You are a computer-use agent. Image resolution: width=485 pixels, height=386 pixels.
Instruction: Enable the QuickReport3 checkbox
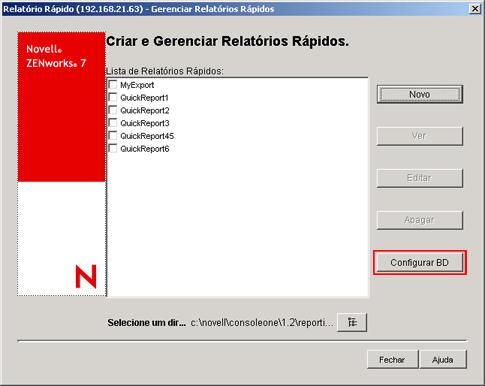(x=113, y=123)
